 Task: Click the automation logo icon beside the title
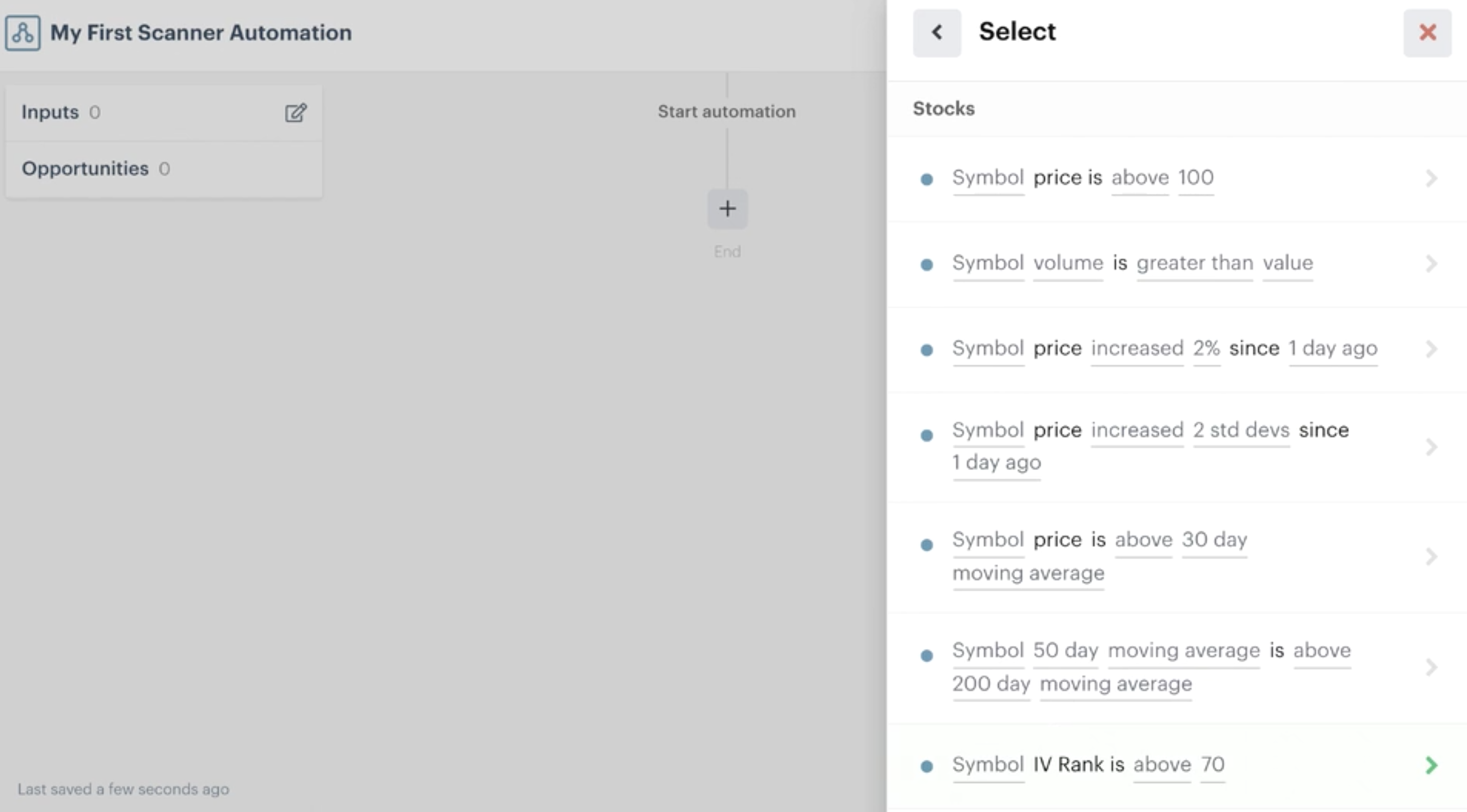[x=23, y=33]
